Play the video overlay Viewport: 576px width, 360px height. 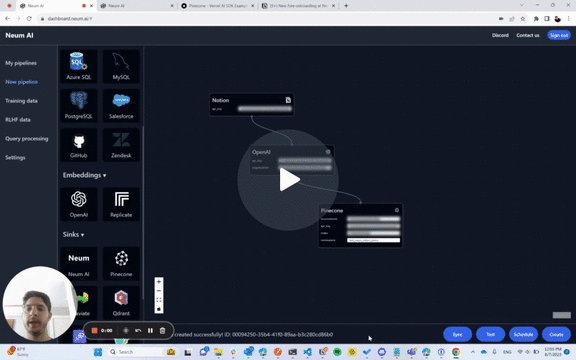click(x=288, y=180)
